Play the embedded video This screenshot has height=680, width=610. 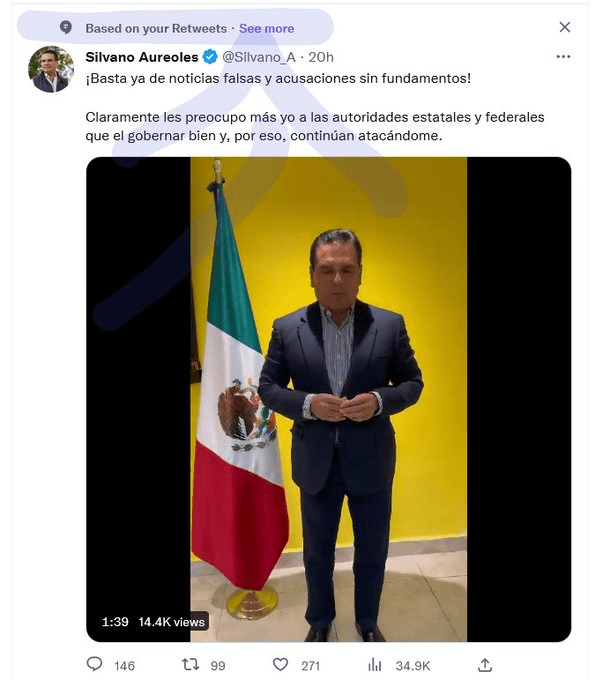point(328,399)
